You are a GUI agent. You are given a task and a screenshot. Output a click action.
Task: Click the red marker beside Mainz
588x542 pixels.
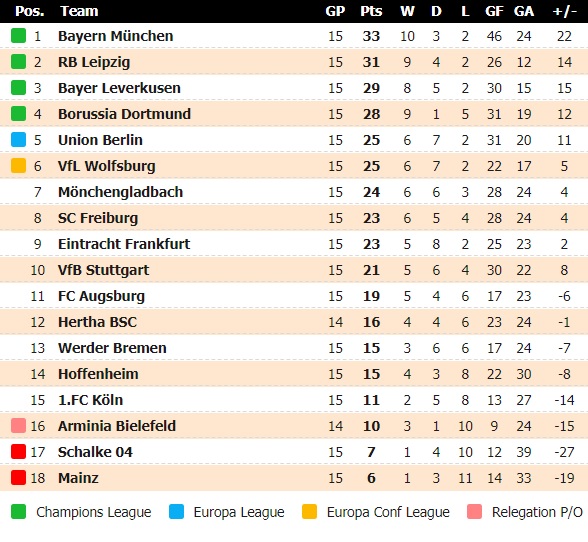coord(18,478)
